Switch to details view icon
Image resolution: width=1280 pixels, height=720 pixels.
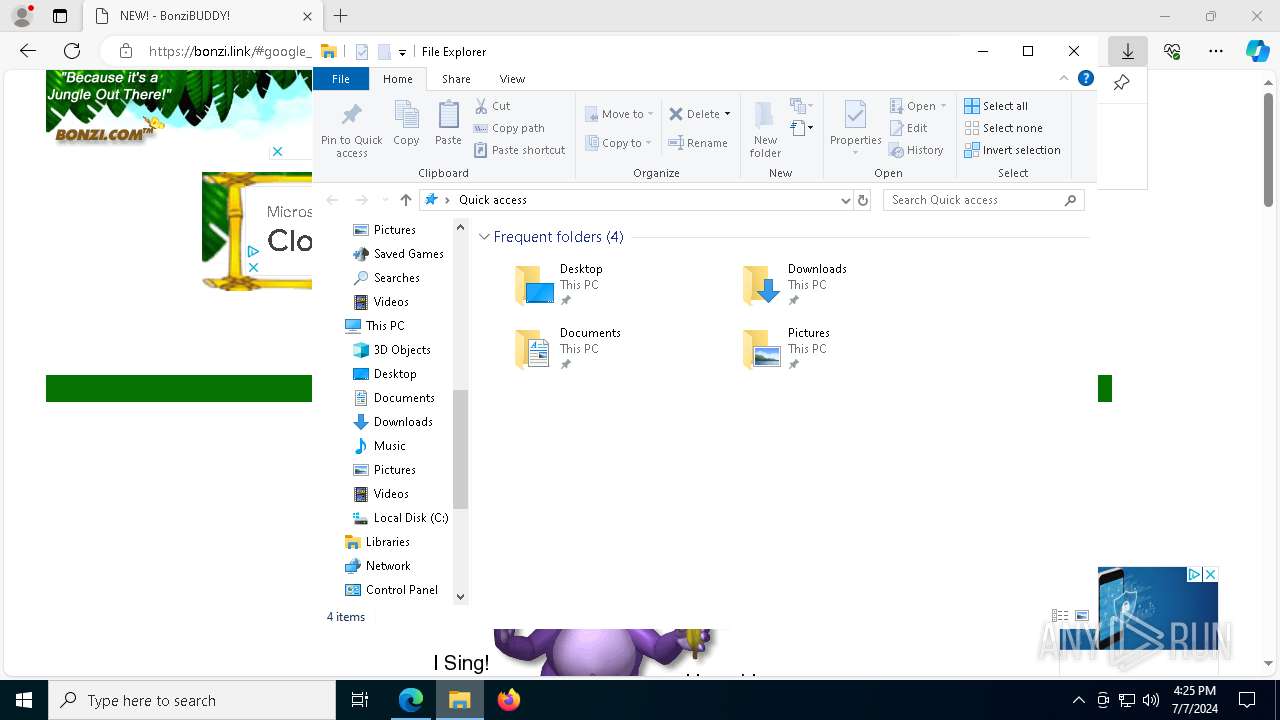coord(1060,616)
